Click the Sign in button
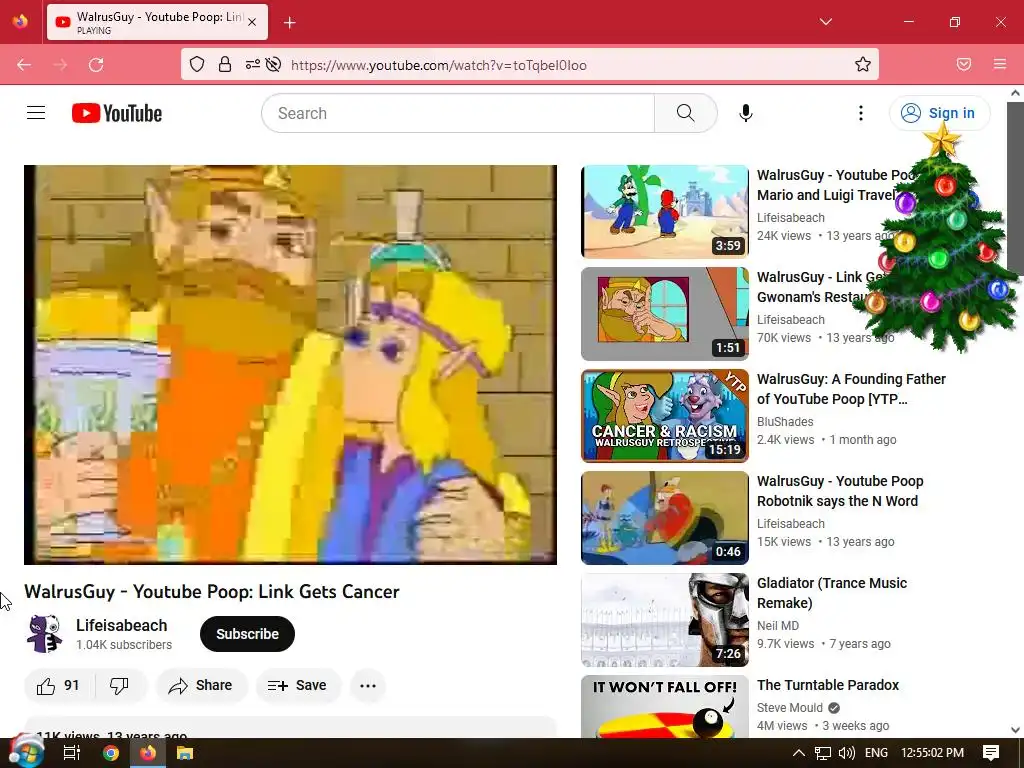This screenshot has height=768, width=1024. click(x=939, y=113)
